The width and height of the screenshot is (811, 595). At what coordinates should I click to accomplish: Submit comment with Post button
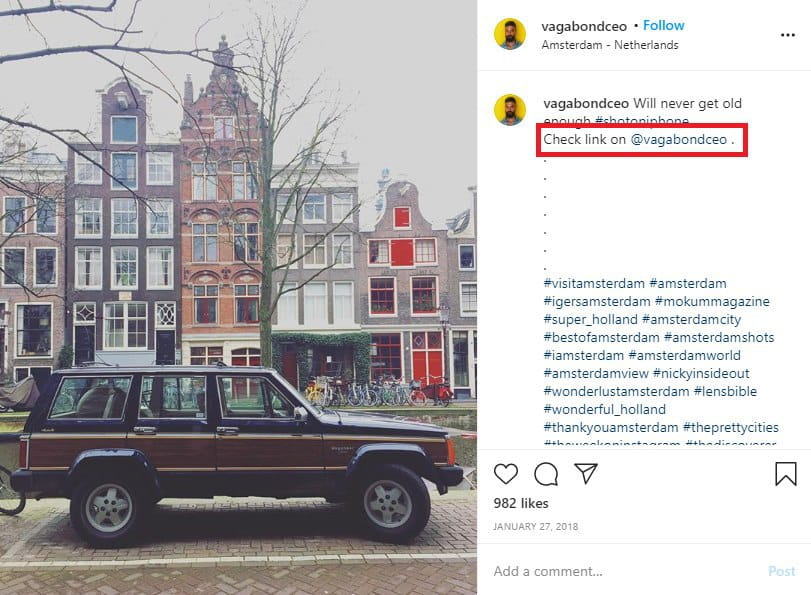coord(782,571)
